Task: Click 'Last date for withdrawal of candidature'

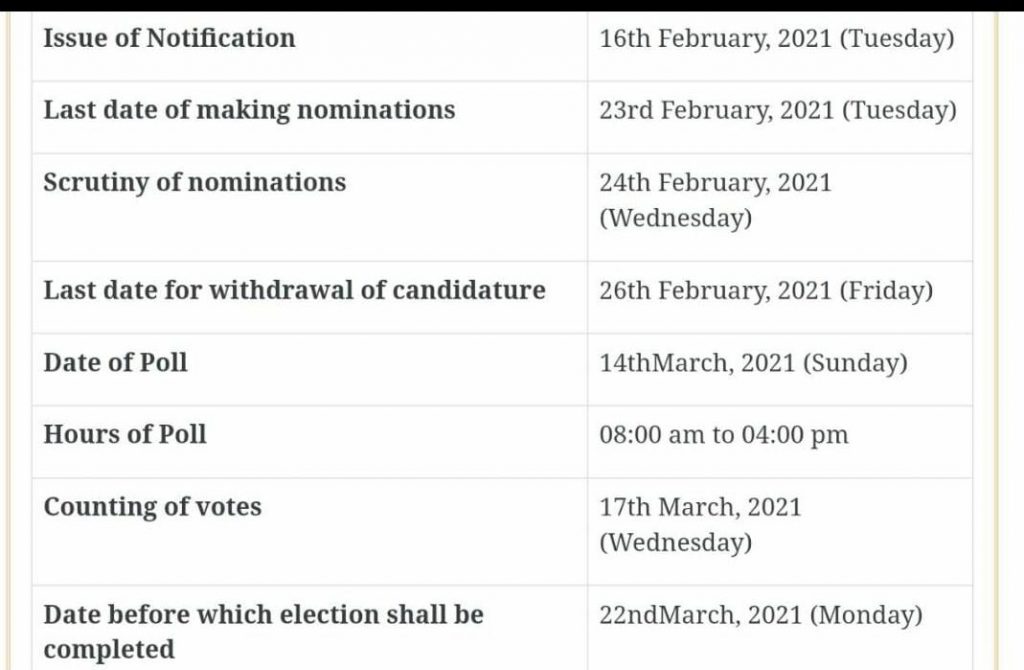Action: point(294,291)
